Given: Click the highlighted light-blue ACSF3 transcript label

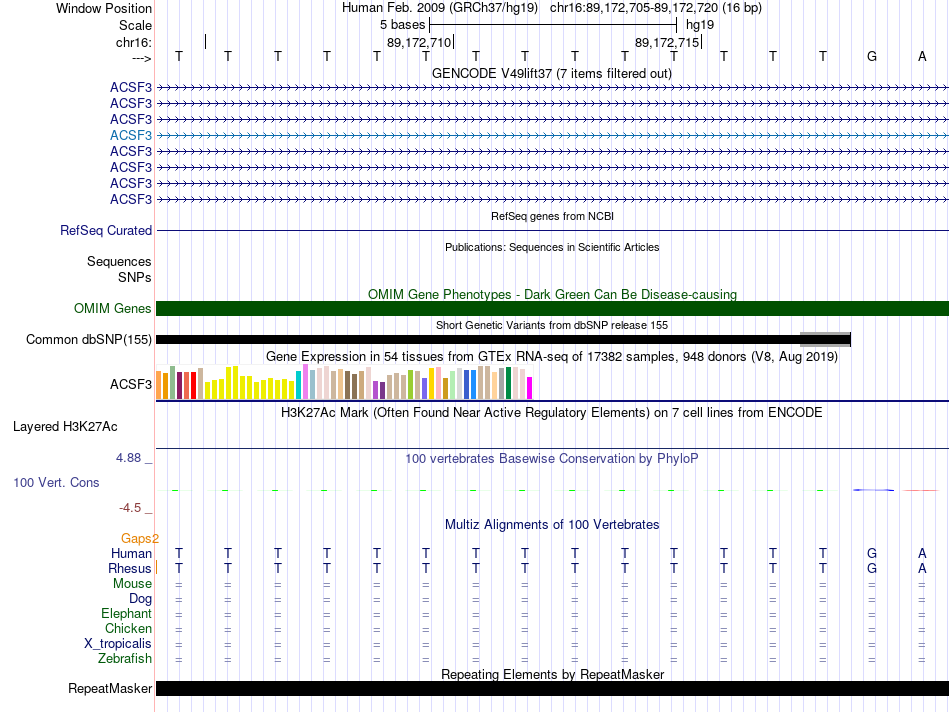Looking at the screenshot, I should click(x=131, y=135).
